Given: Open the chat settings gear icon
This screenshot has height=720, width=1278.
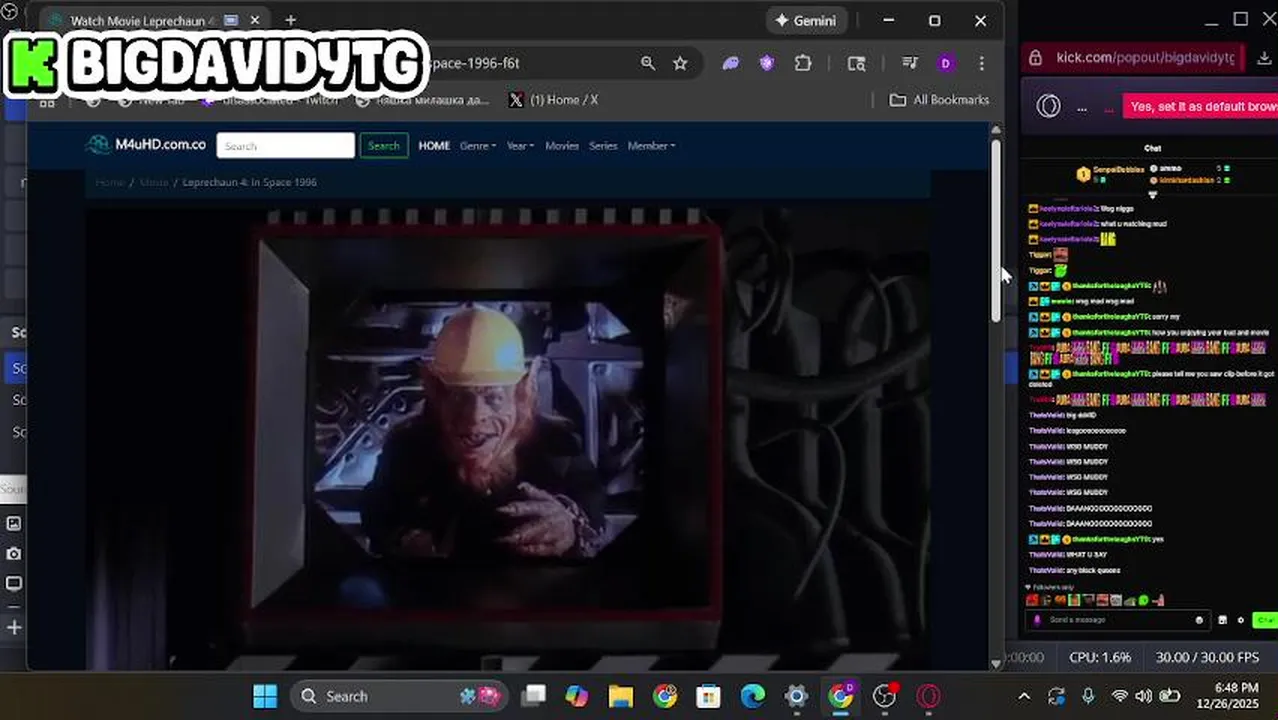Looking at the screenshot, I should point(1240,620).
